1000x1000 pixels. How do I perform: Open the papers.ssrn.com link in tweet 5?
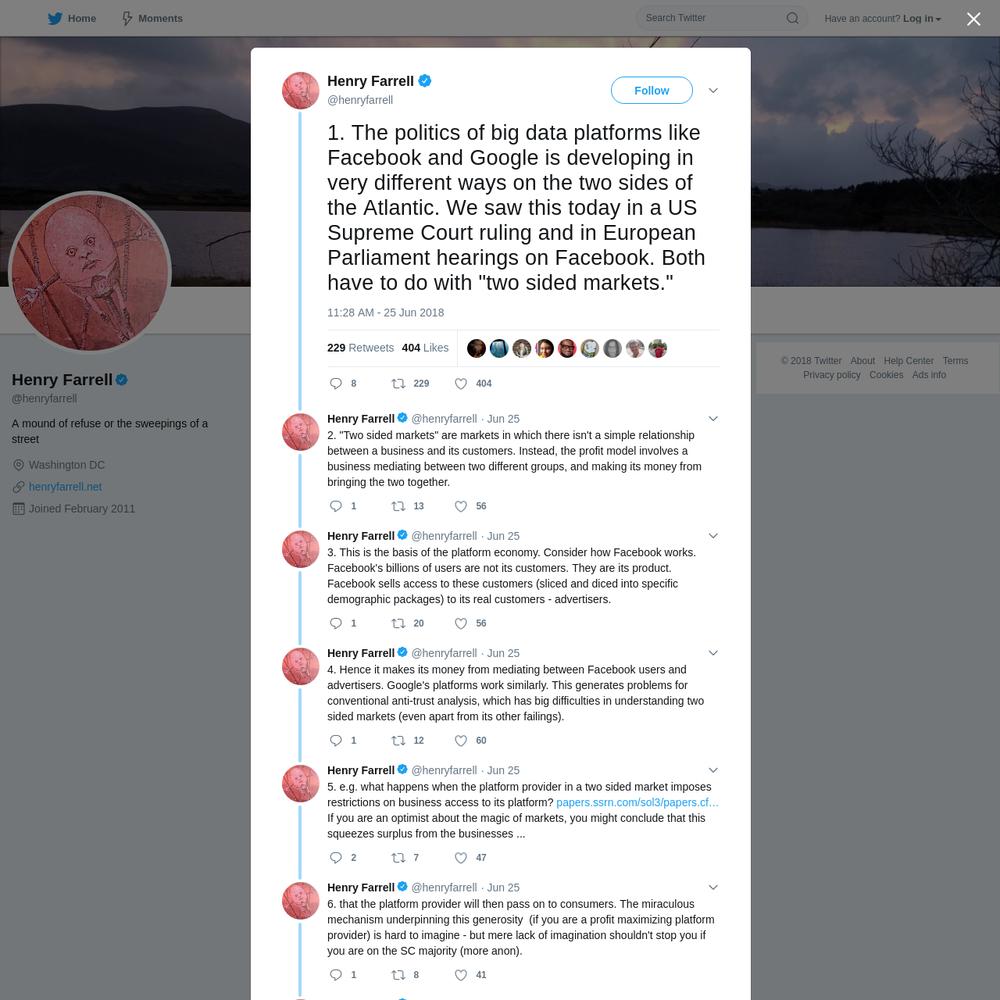(x=636, y=802)
